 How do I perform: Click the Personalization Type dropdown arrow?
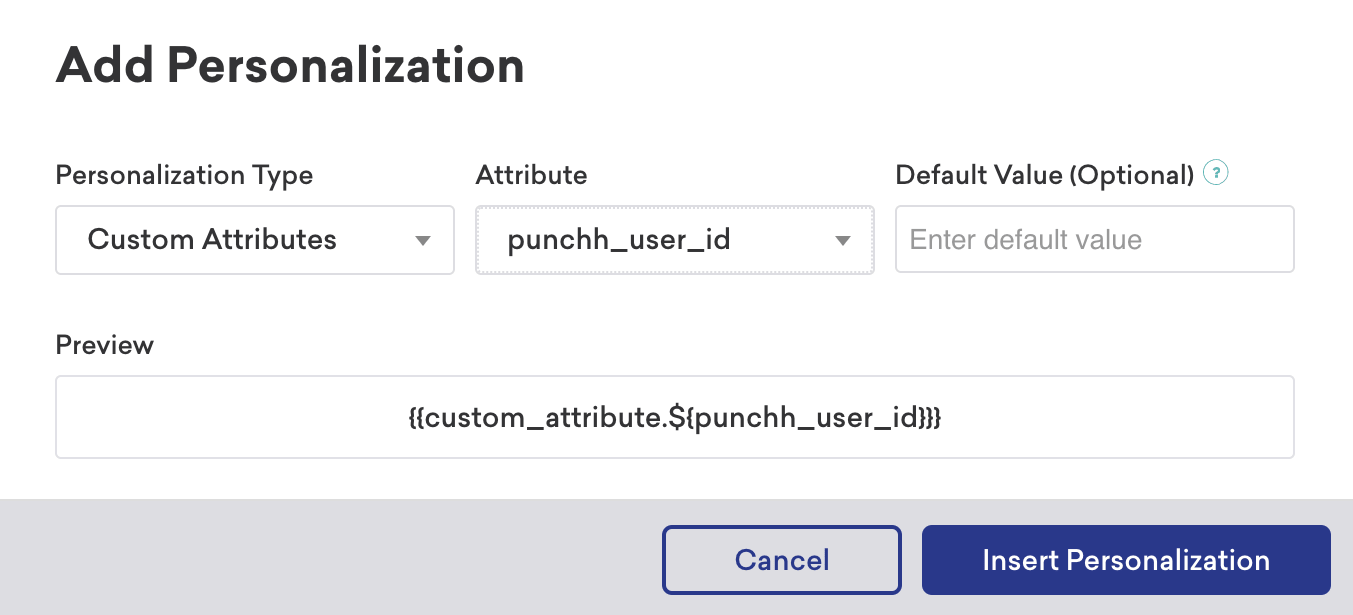(x=423, y=240)
